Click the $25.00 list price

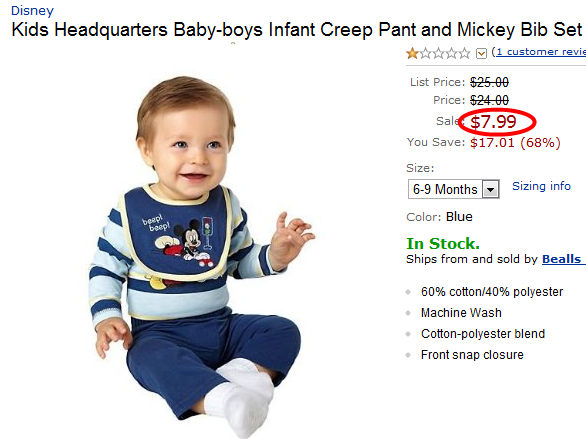[x=490, y=82]
